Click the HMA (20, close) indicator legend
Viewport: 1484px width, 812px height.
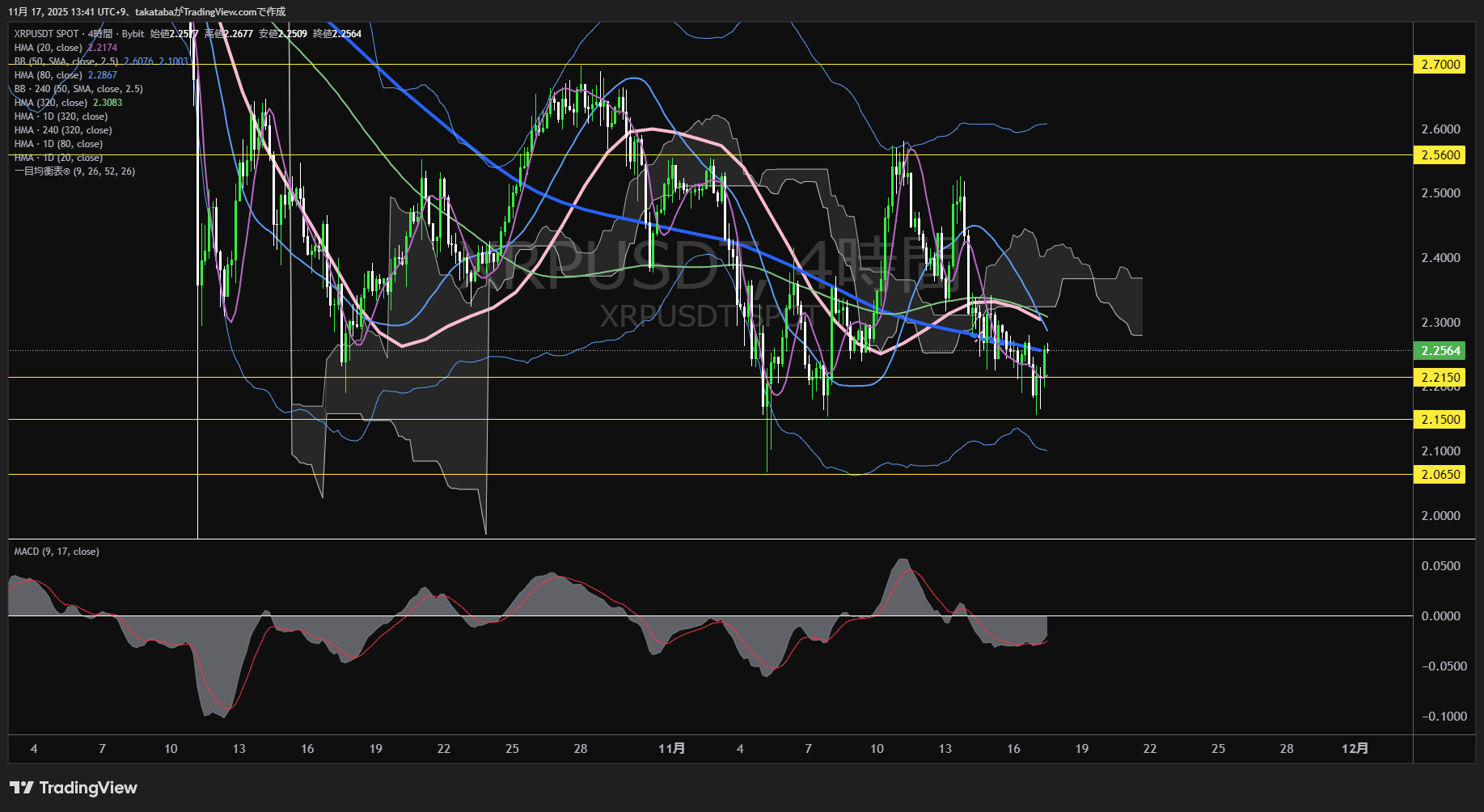click(x=48, y=48)
